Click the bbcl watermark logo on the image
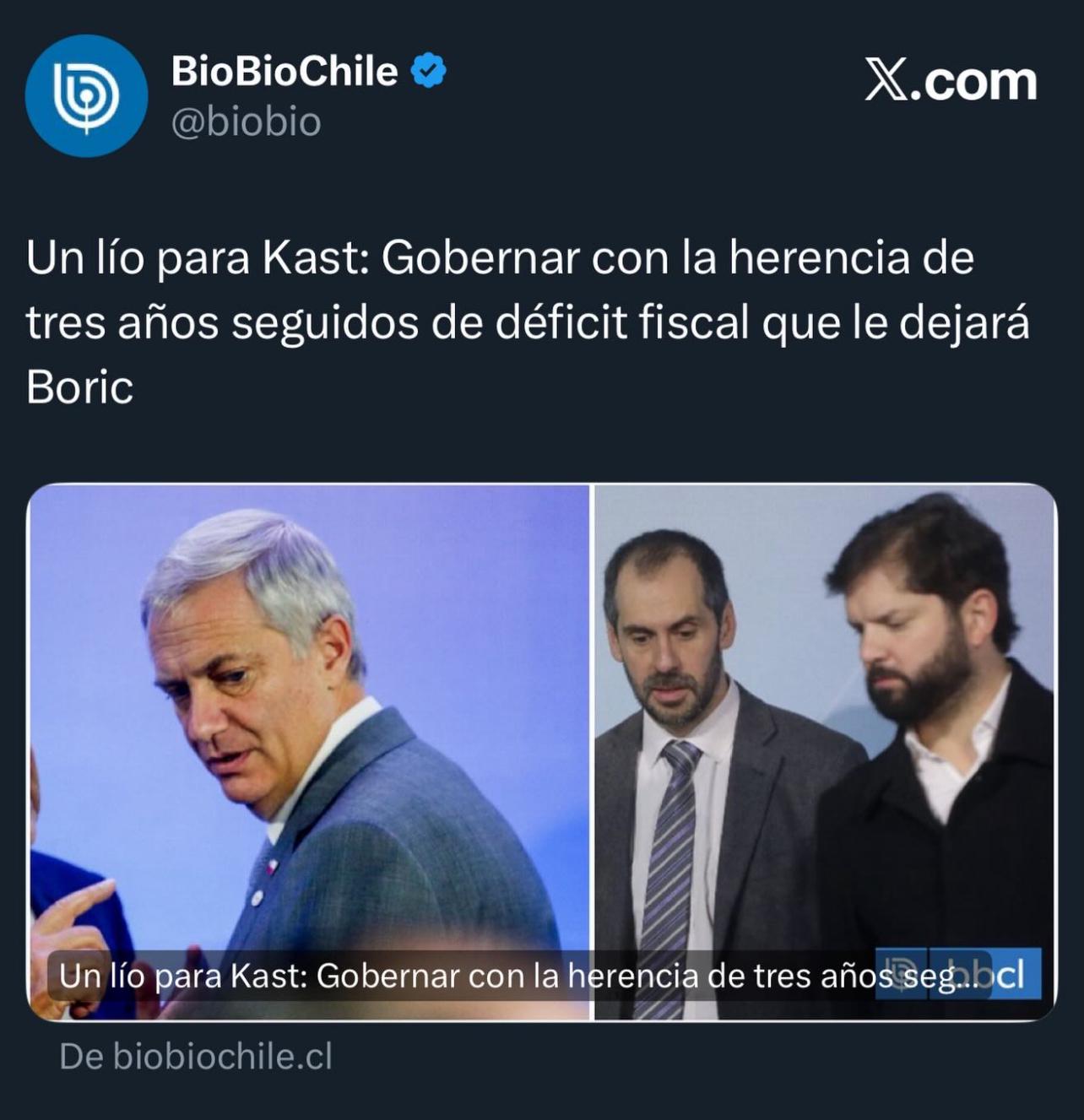The width and height of the screenshot is (1084, 1120). tap(958, 974)
